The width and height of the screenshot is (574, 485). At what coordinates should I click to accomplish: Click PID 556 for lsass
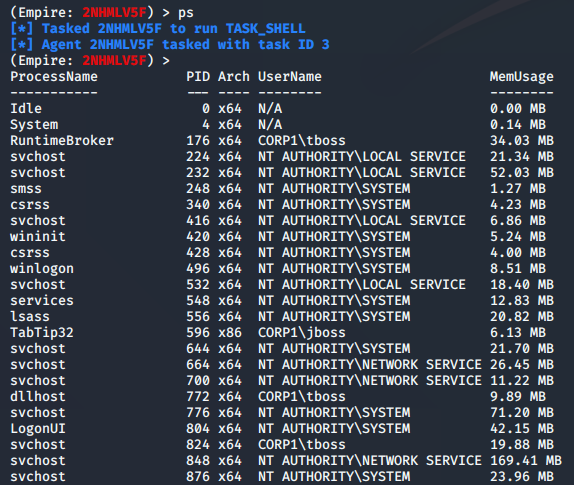pos(198,317)
